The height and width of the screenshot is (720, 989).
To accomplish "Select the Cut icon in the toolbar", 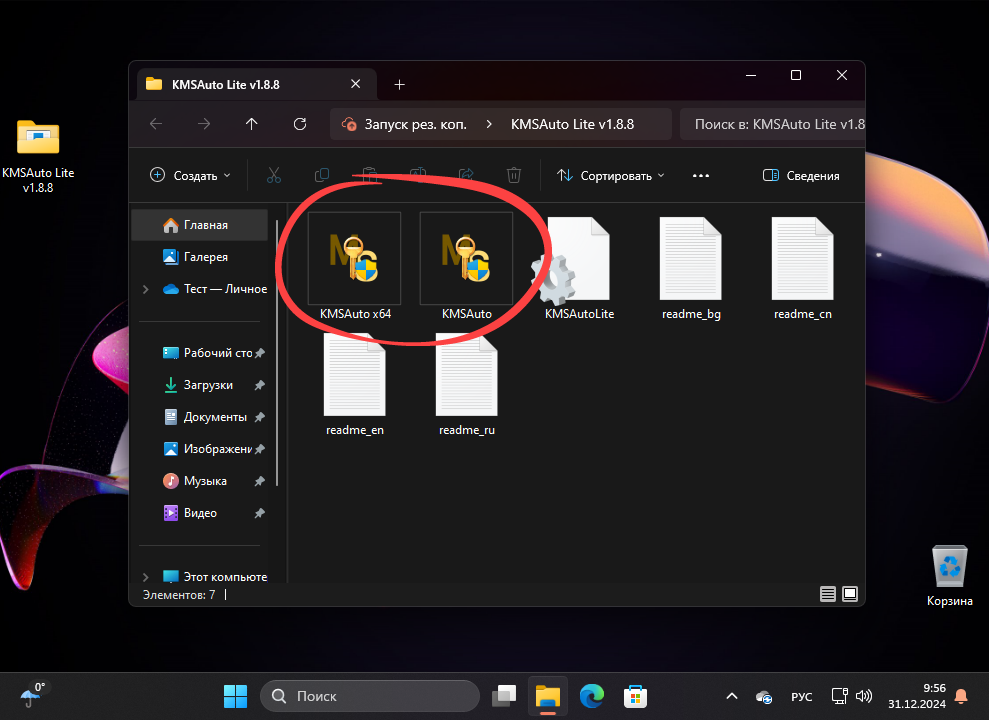I will tap(273, 175).
